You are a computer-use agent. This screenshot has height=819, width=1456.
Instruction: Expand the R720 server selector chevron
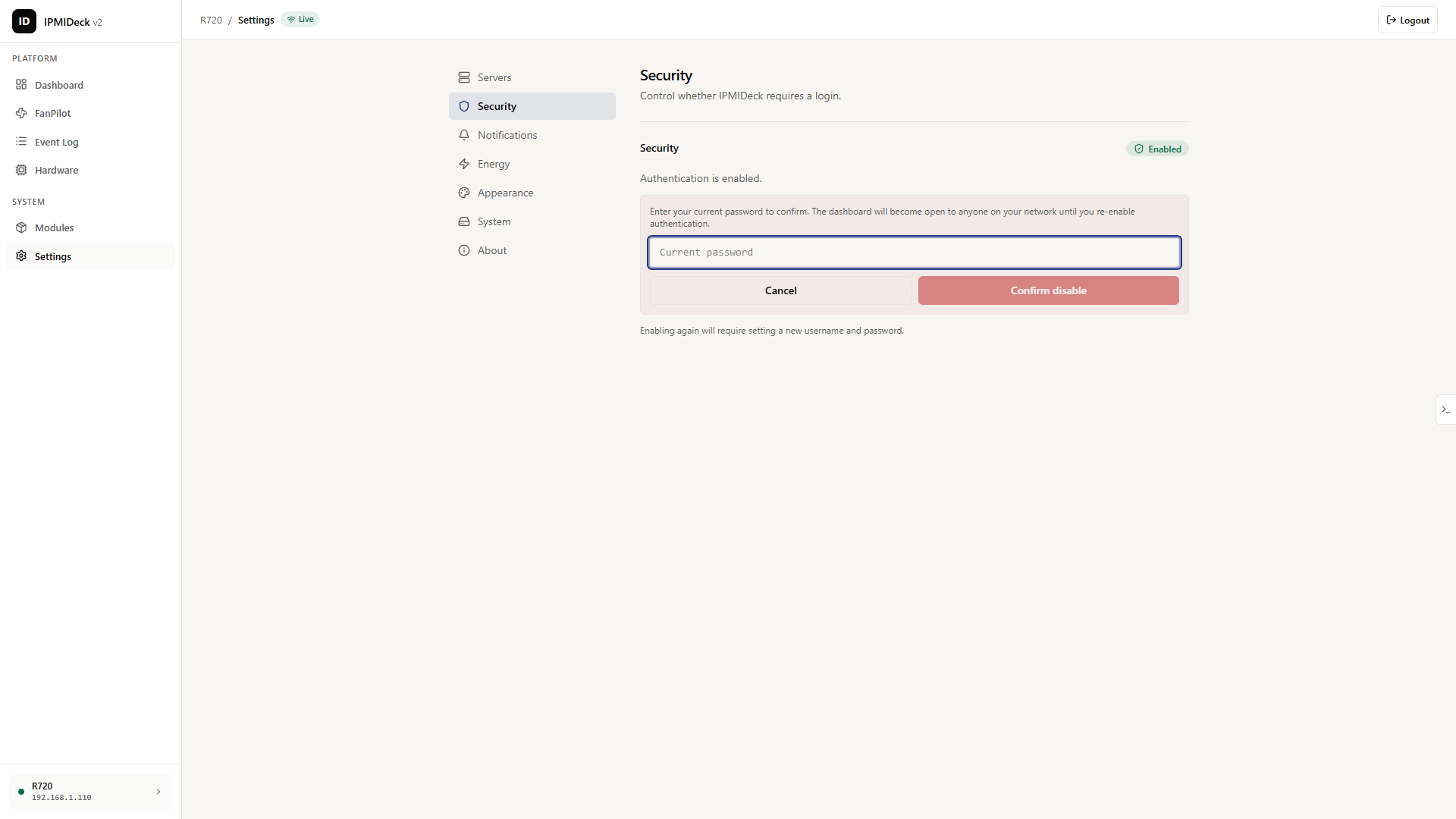[158, 792]
